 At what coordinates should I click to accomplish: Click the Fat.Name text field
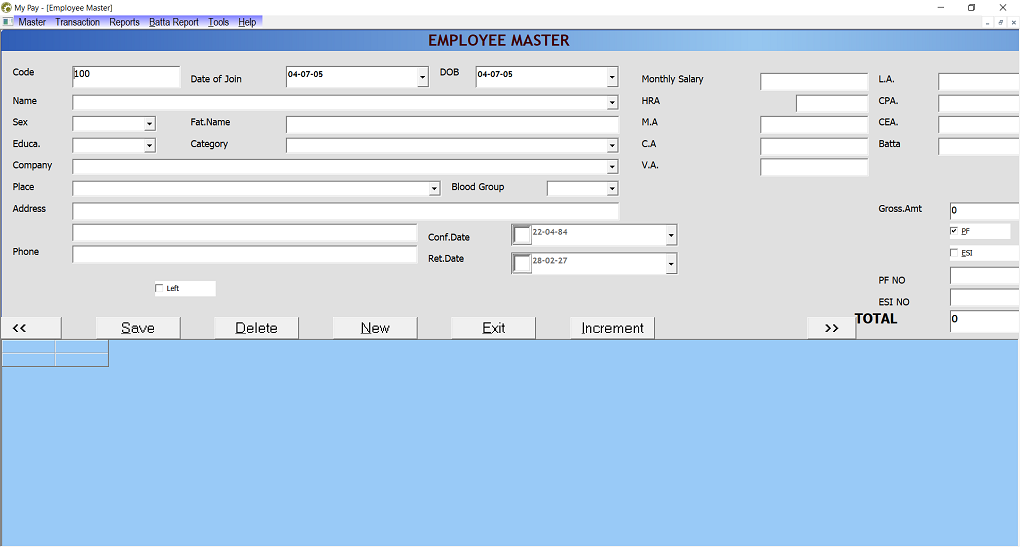452,124
